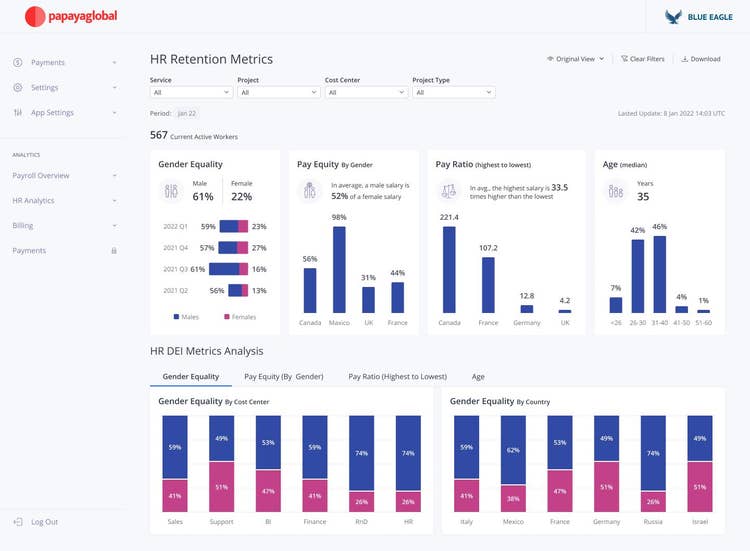Click the Blue Eagle company logo

[699, 17]
